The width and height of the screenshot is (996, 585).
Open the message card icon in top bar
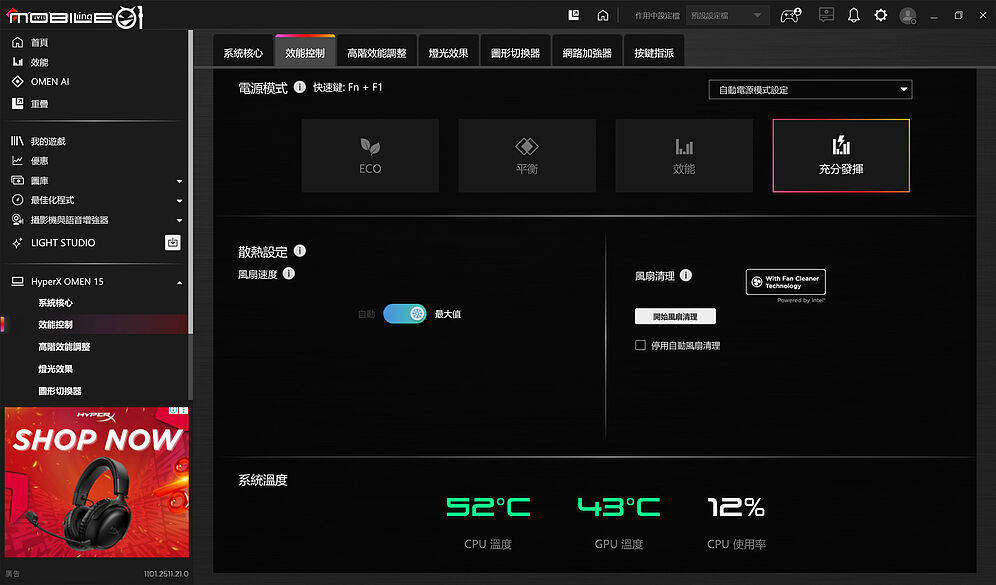point(826,15)
